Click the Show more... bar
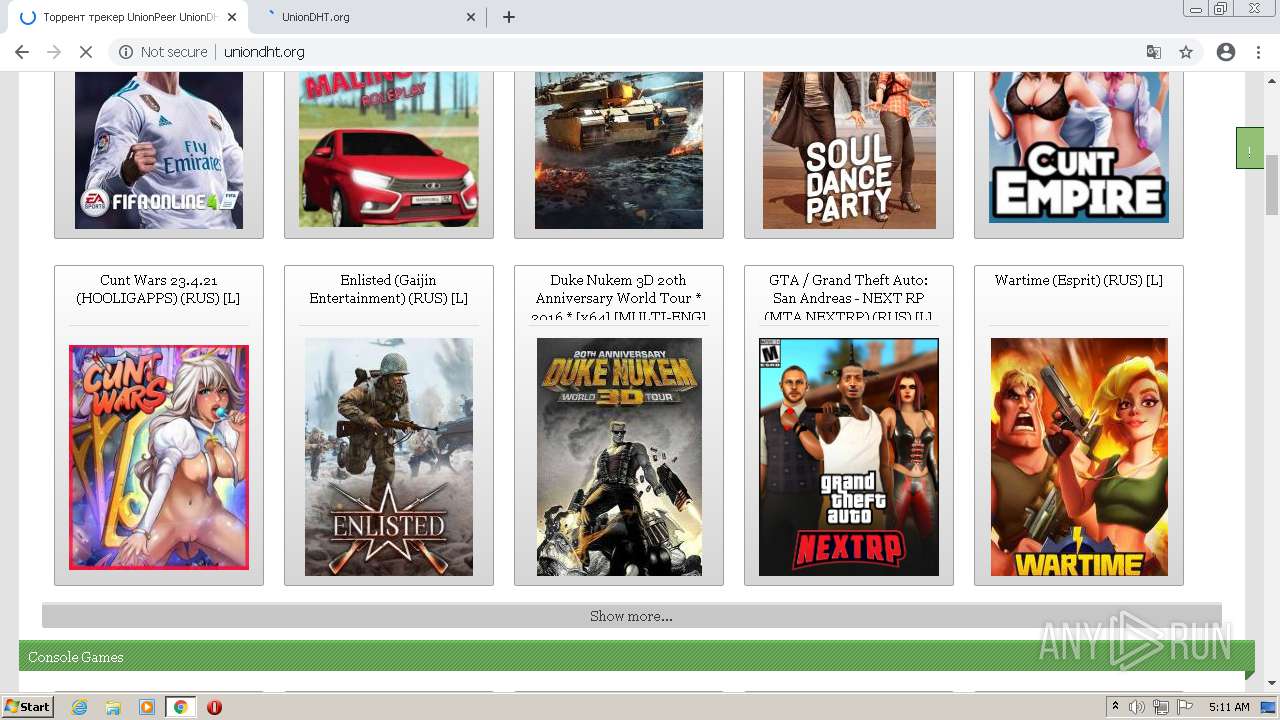Viewport: 1280px width, 720px height. coord(631,616)
